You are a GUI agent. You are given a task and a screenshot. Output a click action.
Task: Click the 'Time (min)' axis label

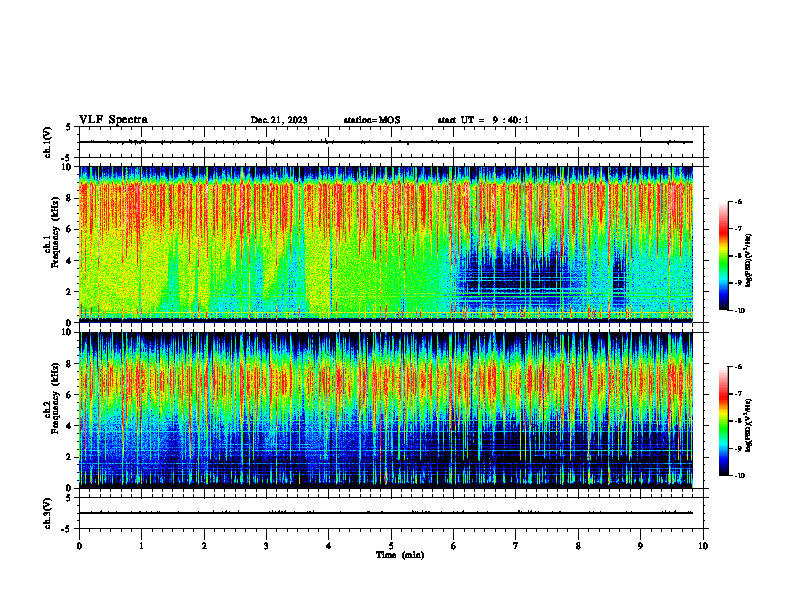(x=400, y=555)
